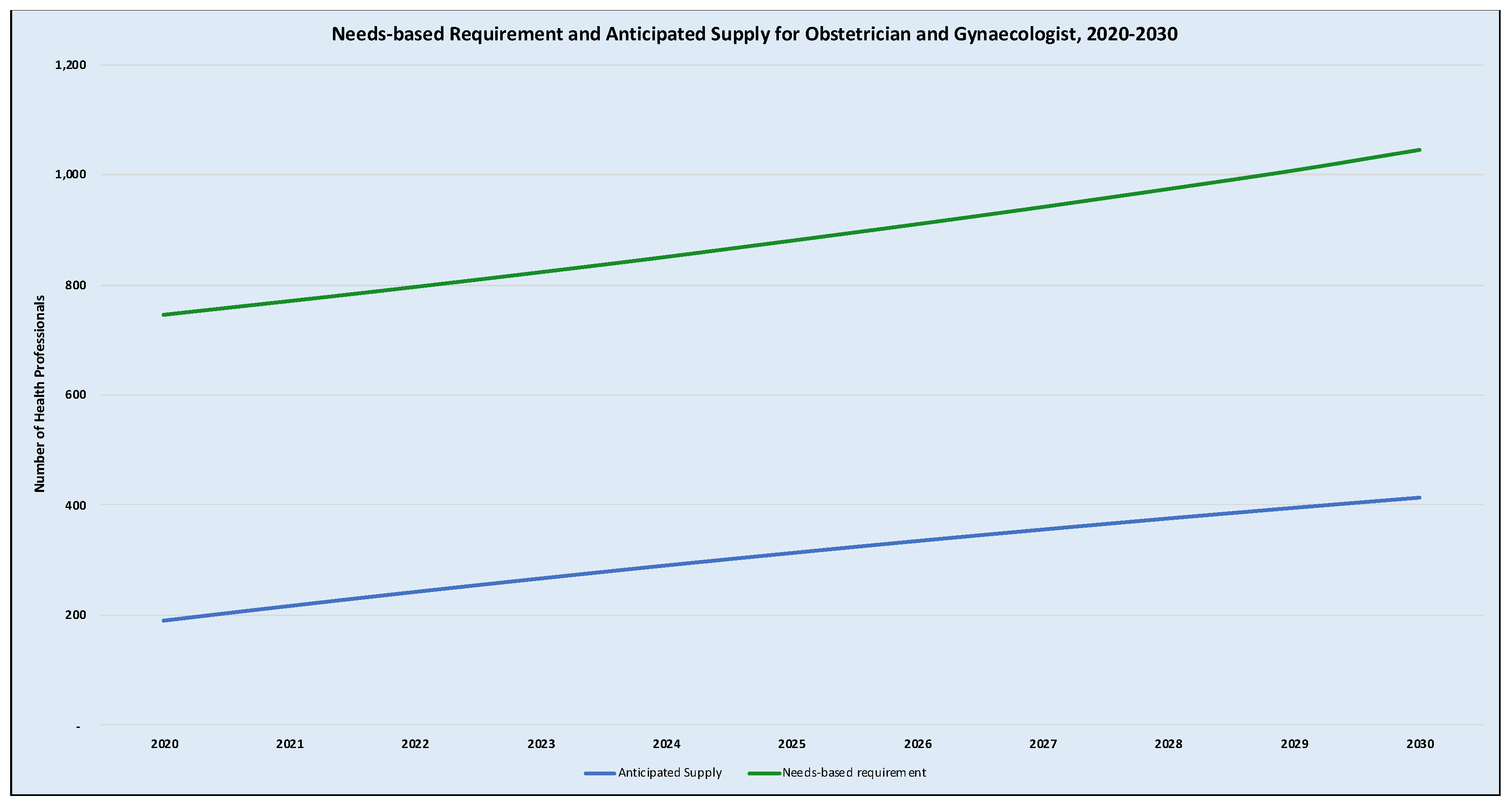Click blue line endpoint at 2030
The height and width of the screenshot is (809, 1512).
pyautogui.click(x=1419, y=498)
